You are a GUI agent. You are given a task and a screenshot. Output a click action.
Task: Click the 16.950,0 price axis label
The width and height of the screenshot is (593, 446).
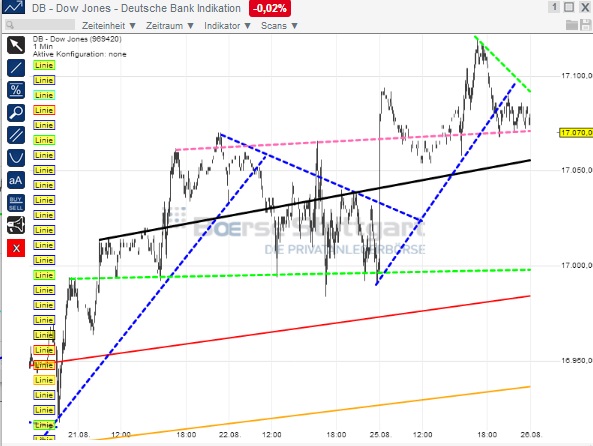click(x=576, y=361)
